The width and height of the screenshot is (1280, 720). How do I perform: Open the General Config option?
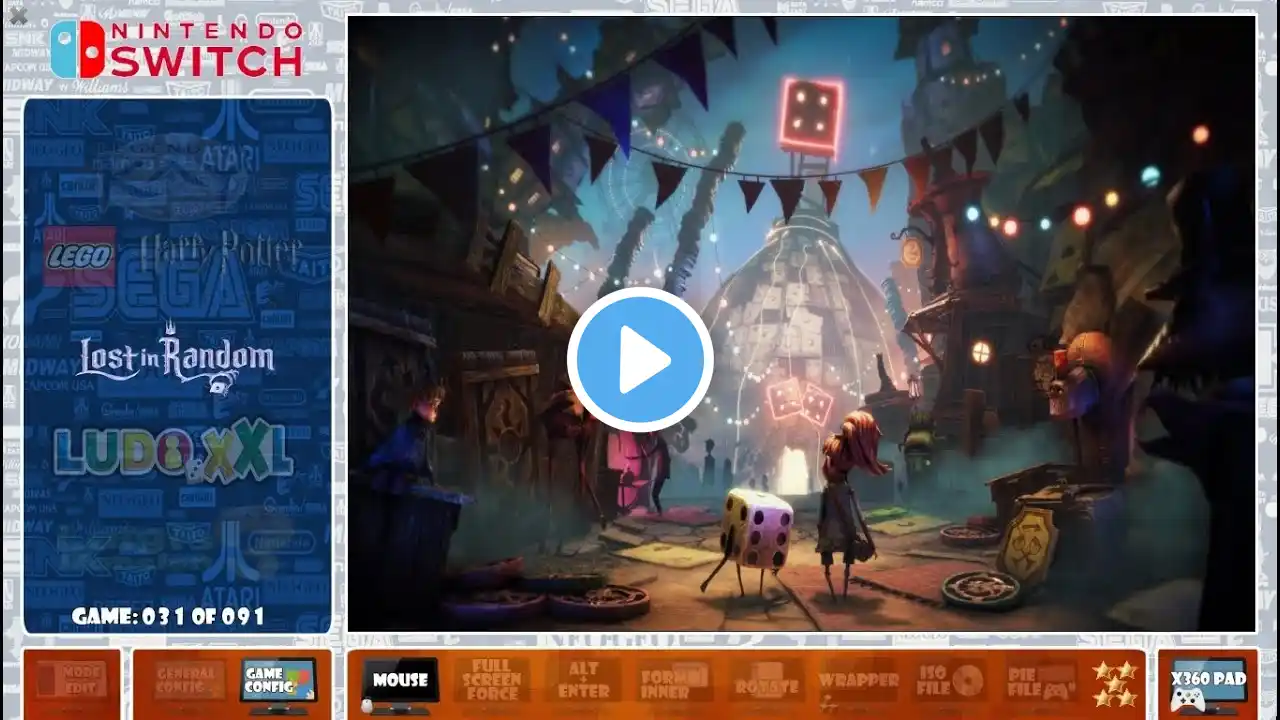click(x=185, y=681)
